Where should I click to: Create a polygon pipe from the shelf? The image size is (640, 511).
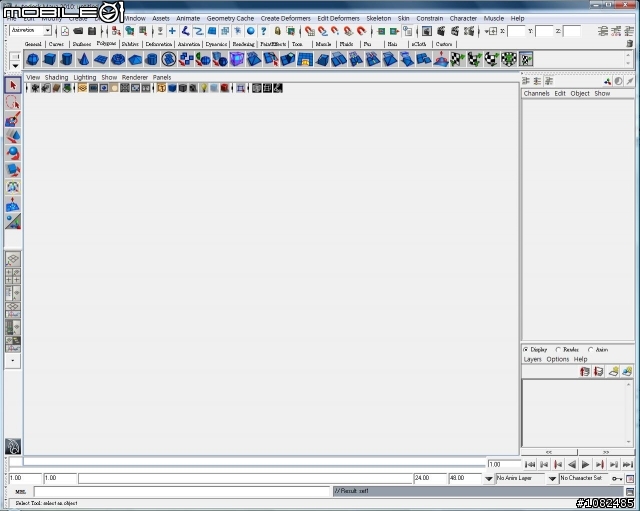(x=151, y=60)
